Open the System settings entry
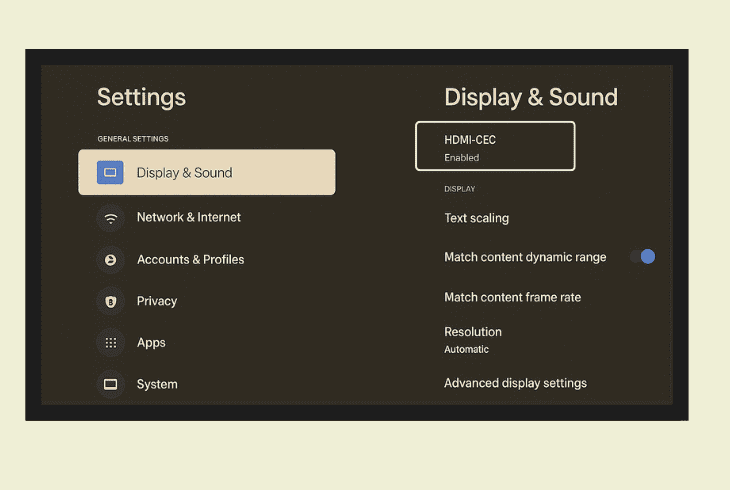This screenshot has height=490, width=730. click(x=157, y=384)
